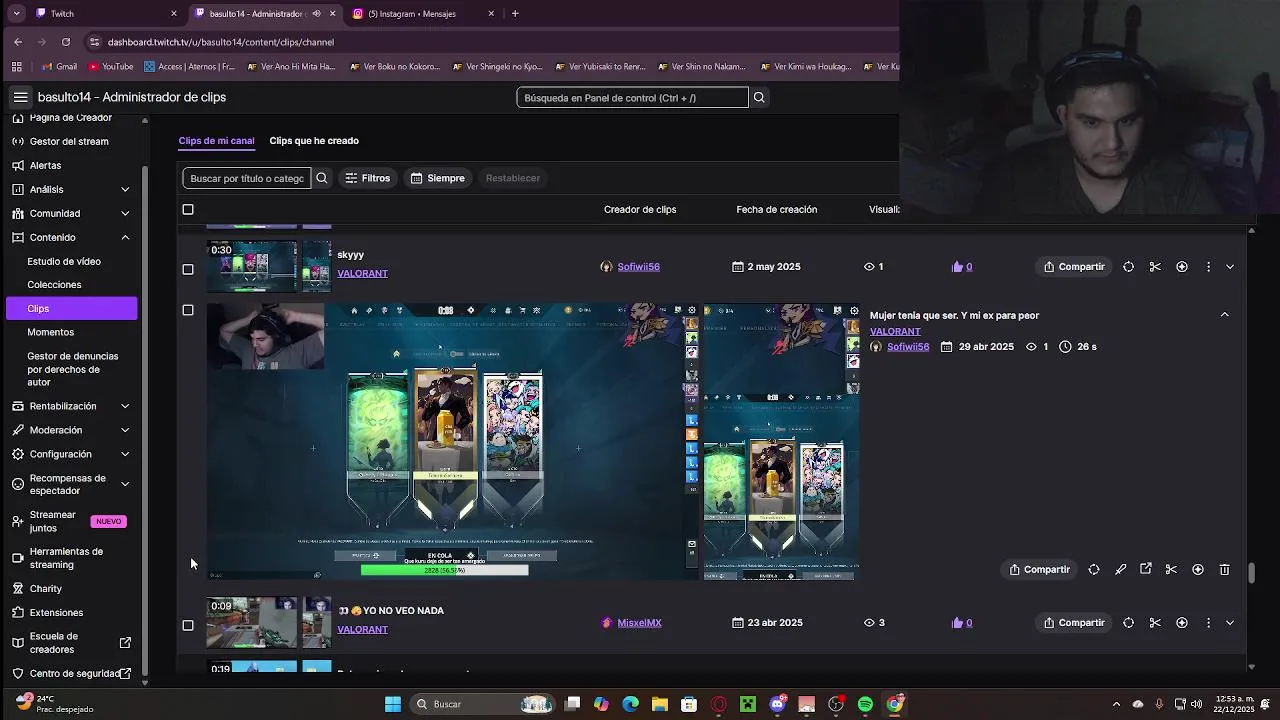Switch to Clips que he creado tab
The height and width of the screenshot is (720, 1280).
314,141
